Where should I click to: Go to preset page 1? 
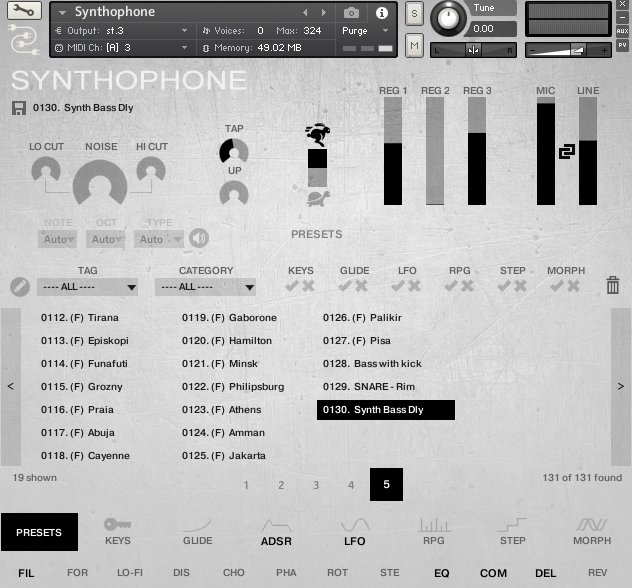click(246, 485)
